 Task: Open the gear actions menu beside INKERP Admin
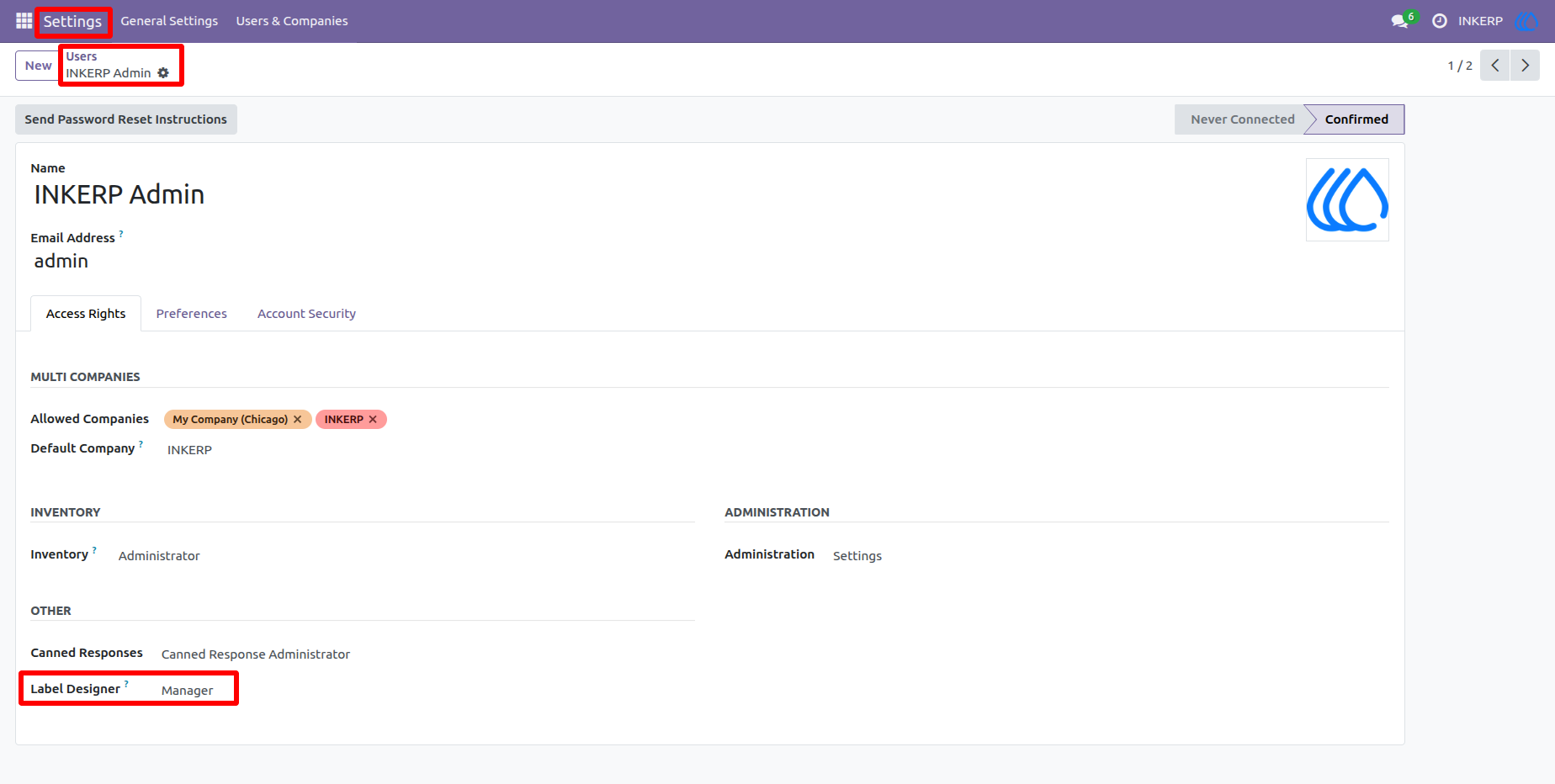163,73
